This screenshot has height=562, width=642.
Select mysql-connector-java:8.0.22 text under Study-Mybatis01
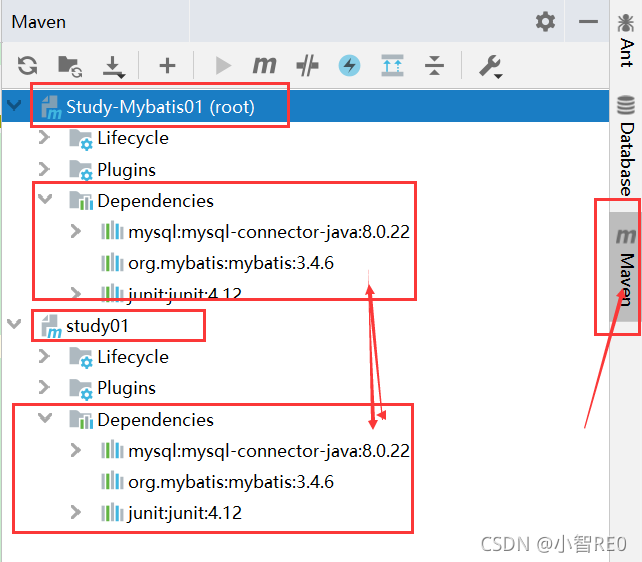tap(269, 232)
